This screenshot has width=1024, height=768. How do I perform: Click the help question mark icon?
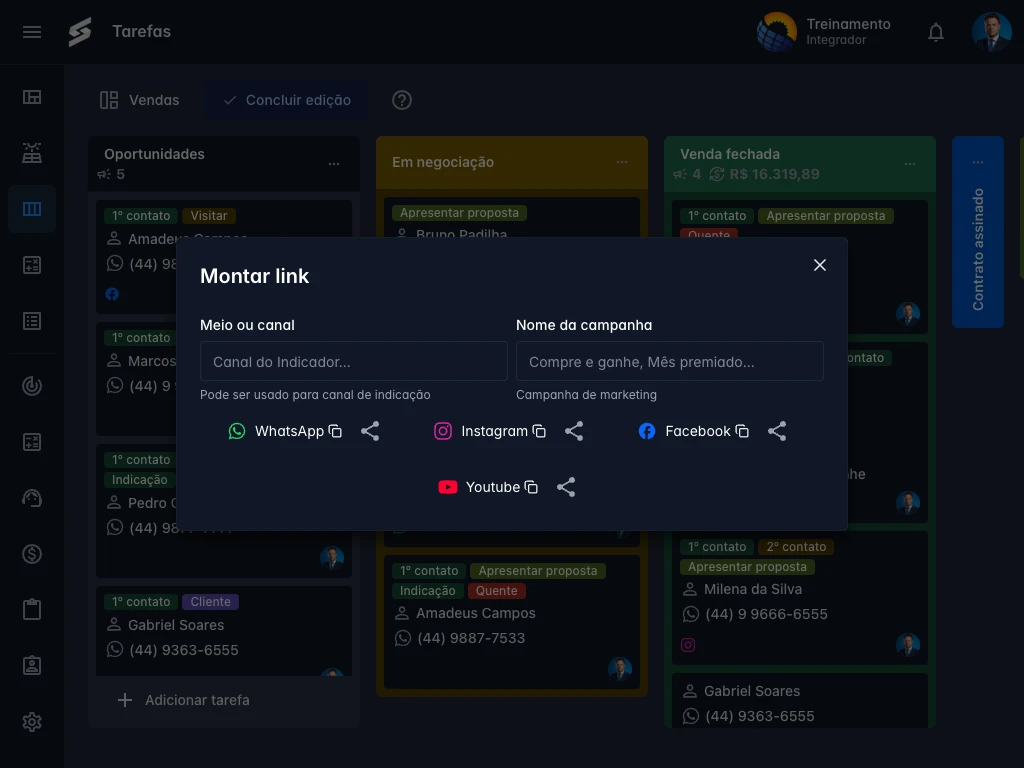point(402,100)
